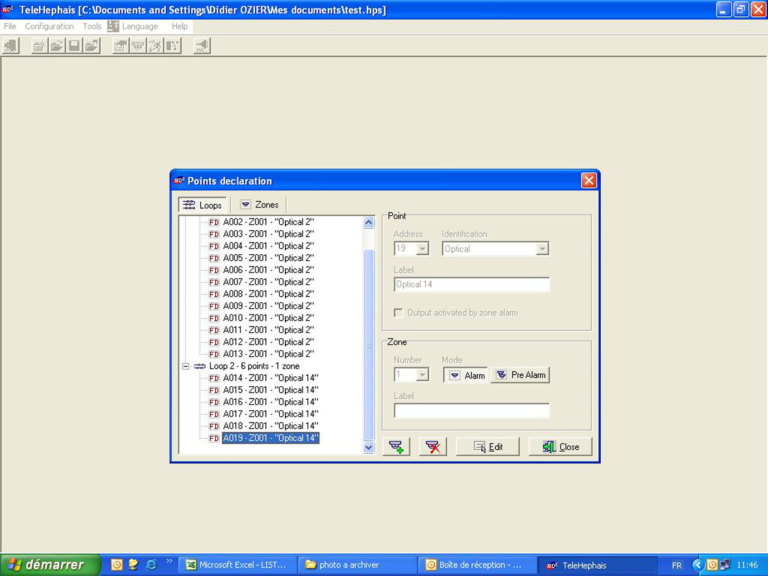The image size is (768, 576).
Task: Click the tree list scrollbar up arrow
Action: [x=368, y=223]
